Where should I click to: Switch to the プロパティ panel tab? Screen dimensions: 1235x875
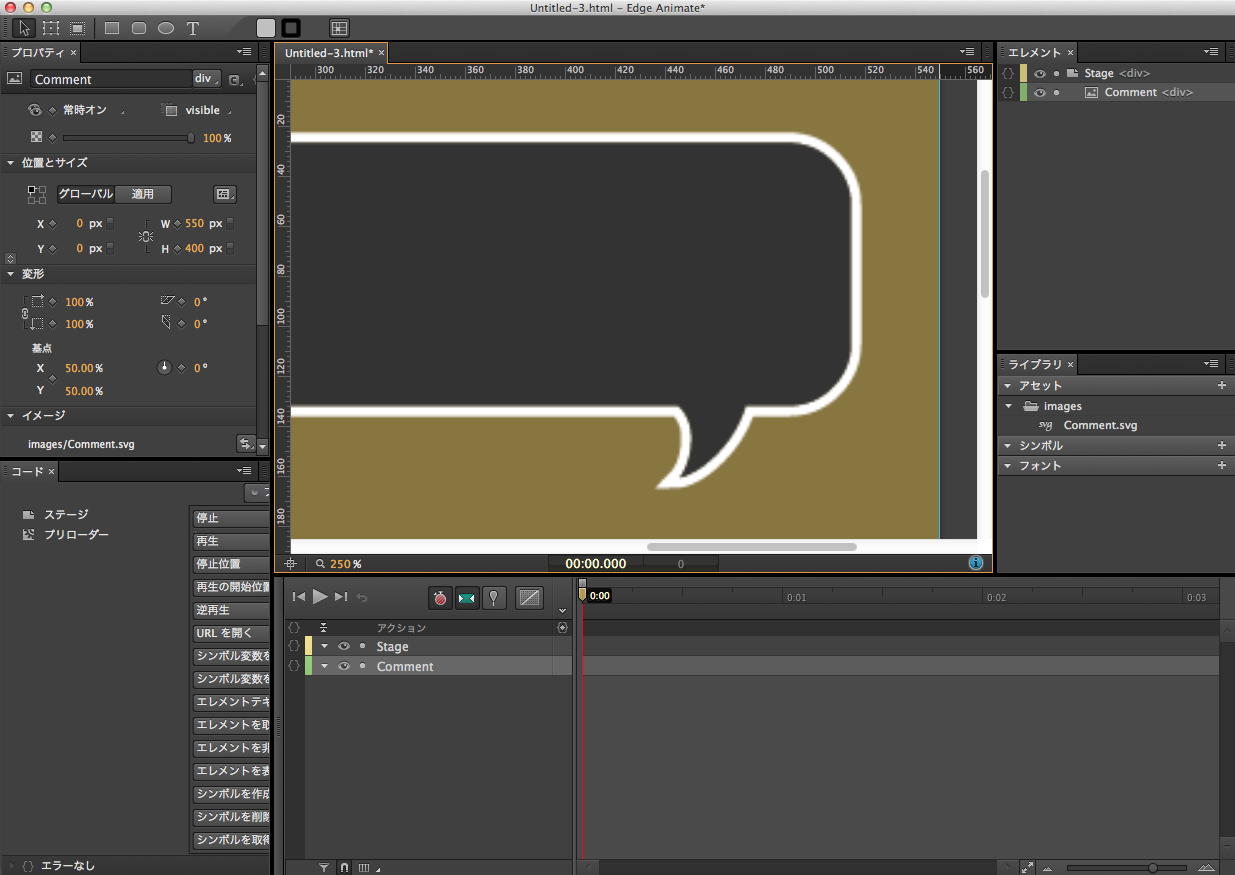click(38, 52)
